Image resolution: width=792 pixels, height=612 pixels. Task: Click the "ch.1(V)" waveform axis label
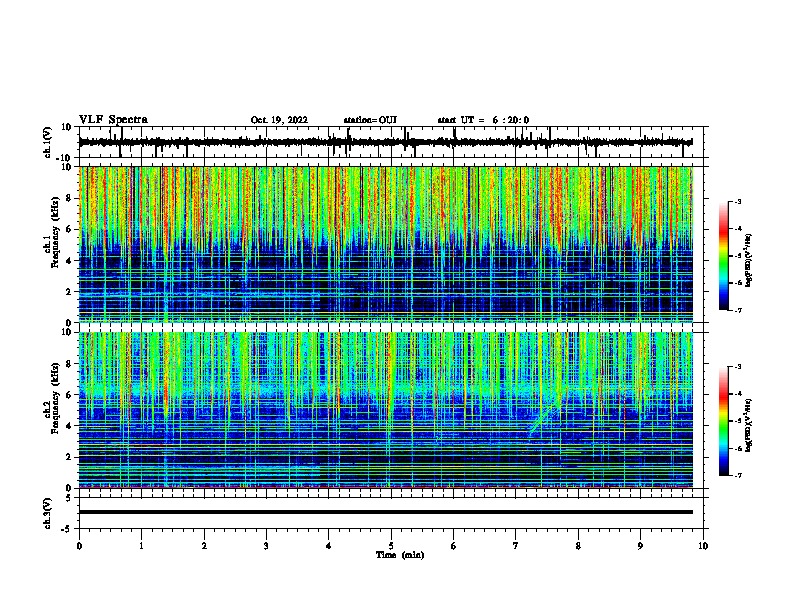pos(48,142)
